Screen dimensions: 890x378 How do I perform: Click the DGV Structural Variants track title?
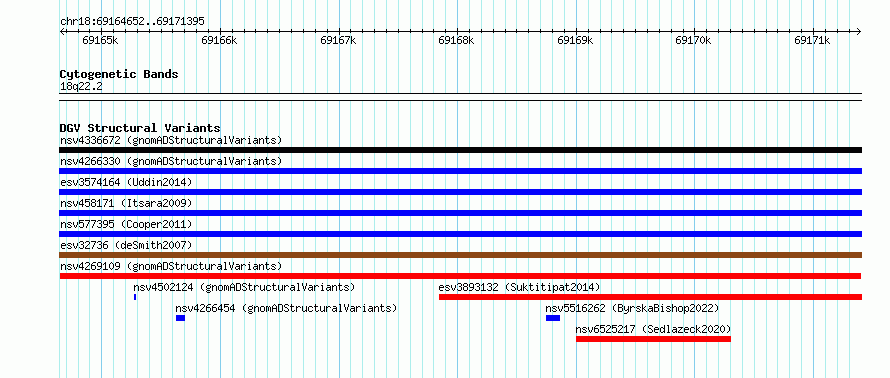click(140, 128)
